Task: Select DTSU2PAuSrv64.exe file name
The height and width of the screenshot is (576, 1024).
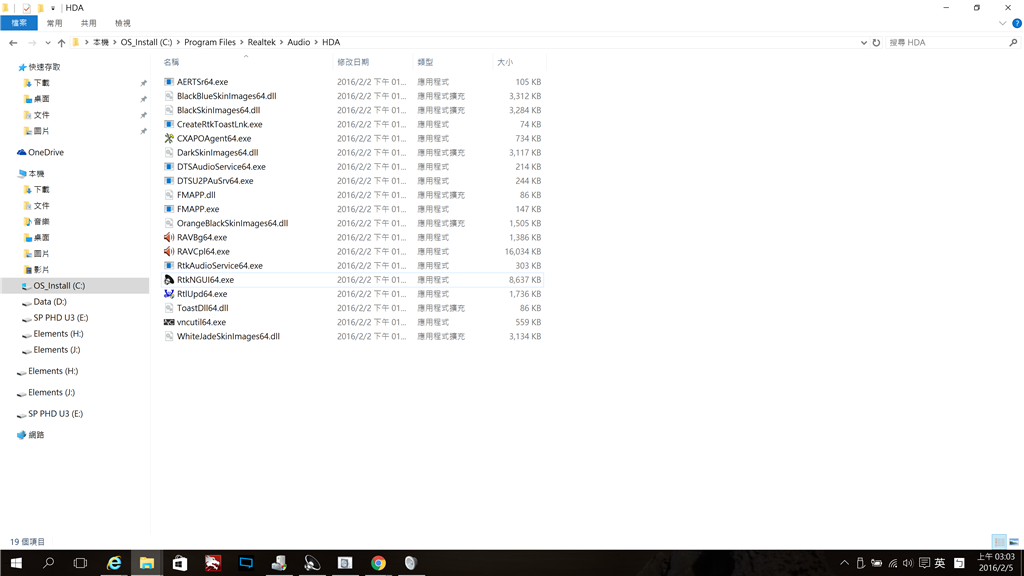Action: [x=215, y=181]
